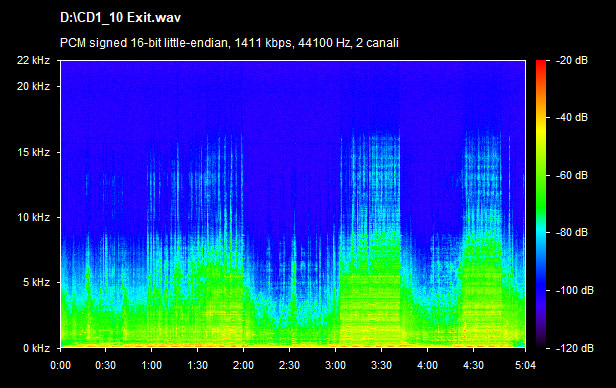Image resolution: width=616 pixels, height=388 pixels.
Task: Select the 5 kHz axis label
Action: tap(36, 282)
